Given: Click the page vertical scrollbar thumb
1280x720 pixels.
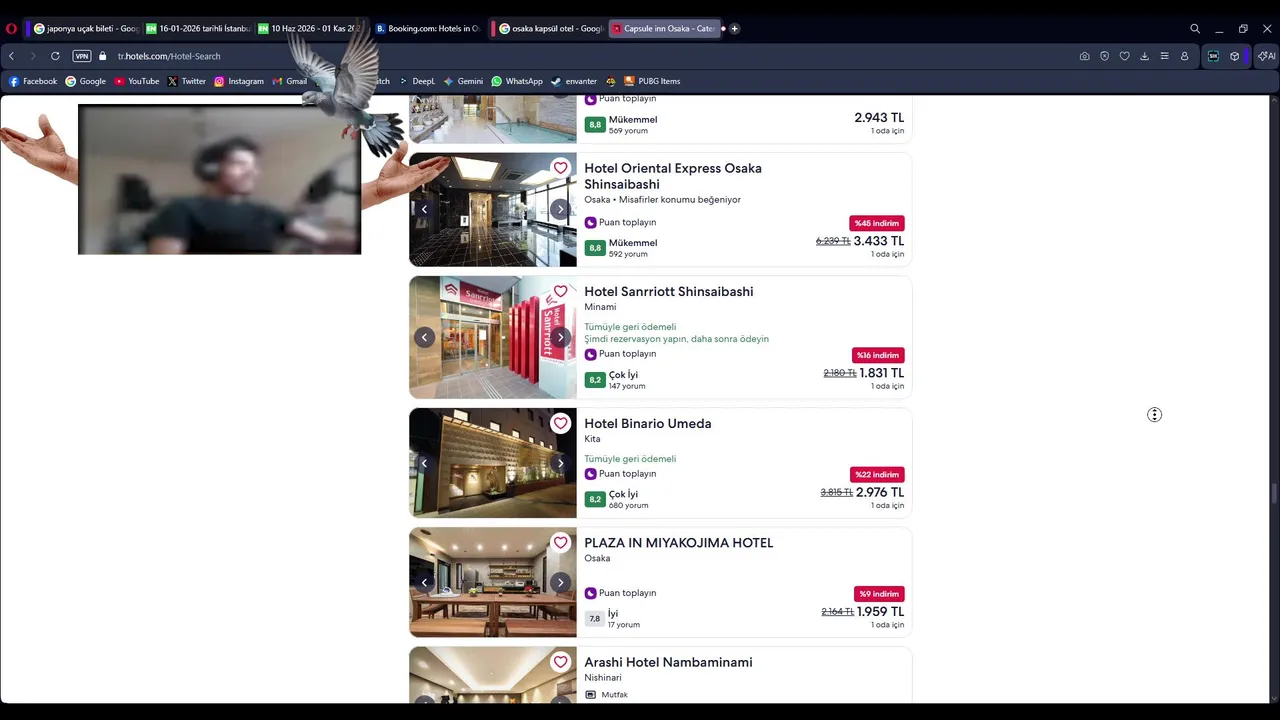Looking at the screenshot, I should pyautogui.click(x=1274, y=495).
